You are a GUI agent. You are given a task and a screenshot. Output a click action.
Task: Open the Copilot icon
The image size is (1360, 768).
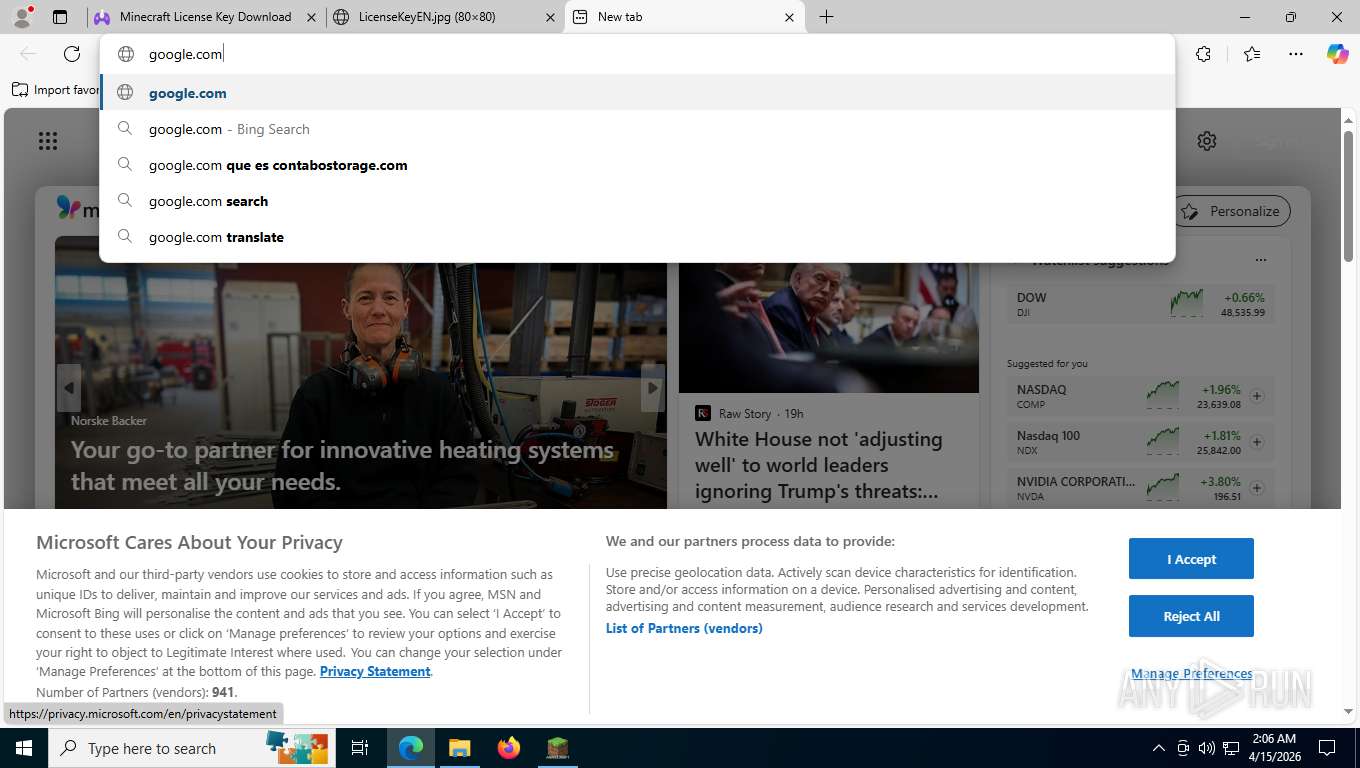[1337, 54]
